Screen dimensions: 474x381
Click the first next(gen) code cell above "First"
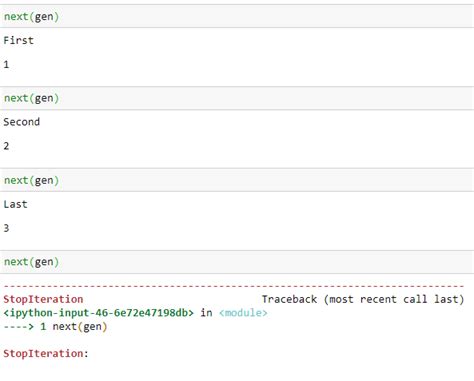(237, 16)
